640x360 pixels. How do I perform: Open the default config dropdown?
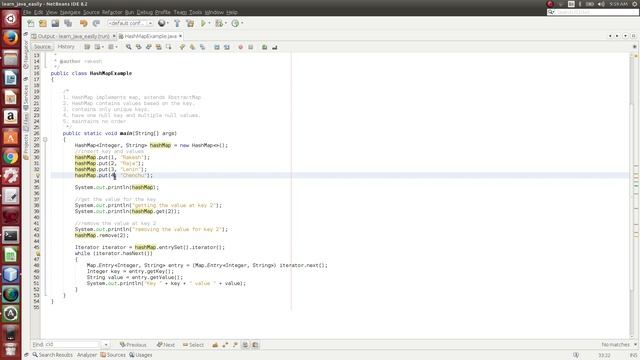(x=130, y=23)
